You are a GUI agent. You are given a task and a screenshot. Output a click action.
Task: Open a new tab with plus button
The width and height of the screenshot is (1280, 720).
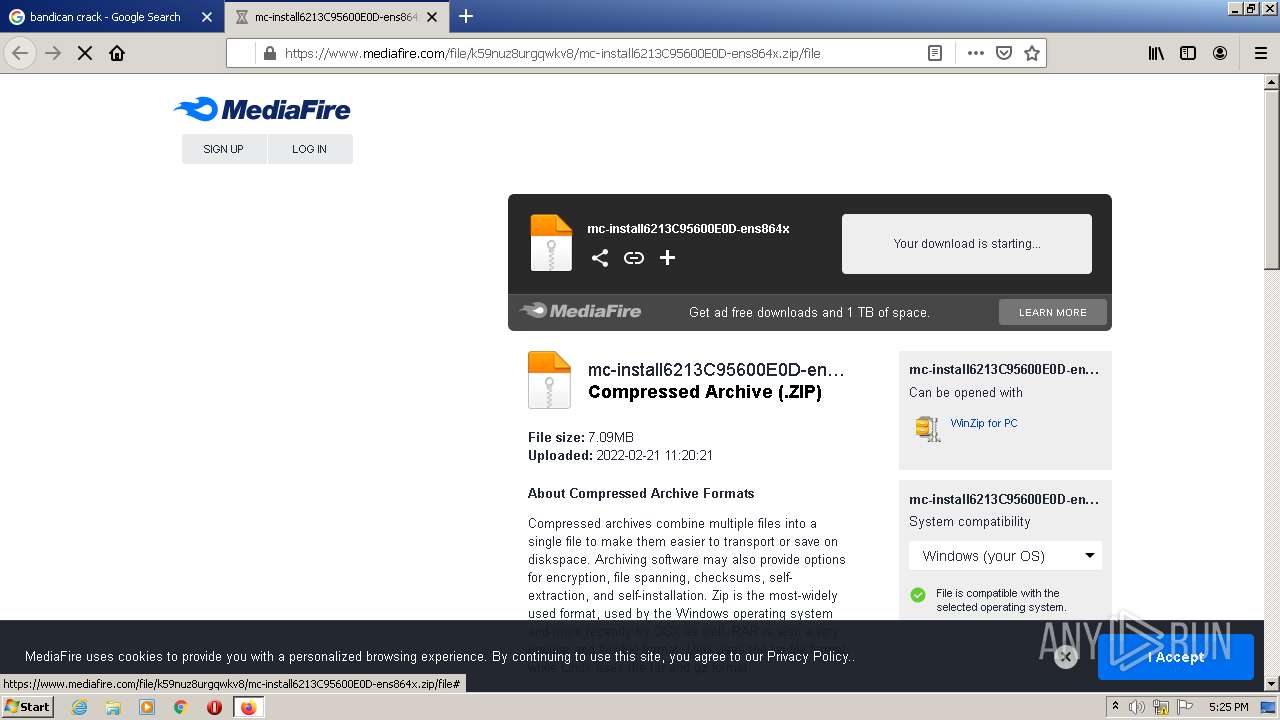[x=466, y=16]
